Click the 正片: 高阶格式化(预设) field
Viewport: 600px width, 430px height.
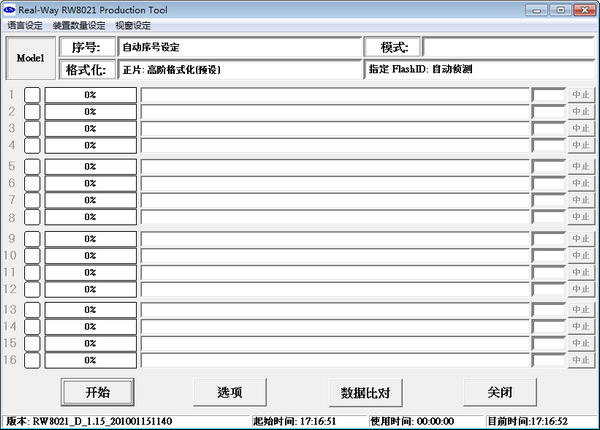click(240, 69)
